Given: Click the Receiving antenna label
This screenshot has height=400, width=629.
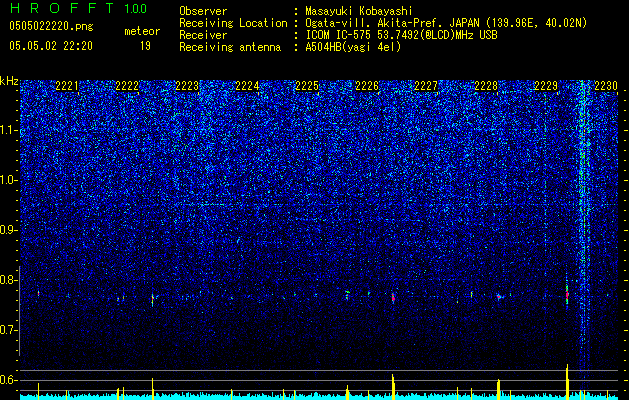Looking at the screenshot, I should pos(230,47).
